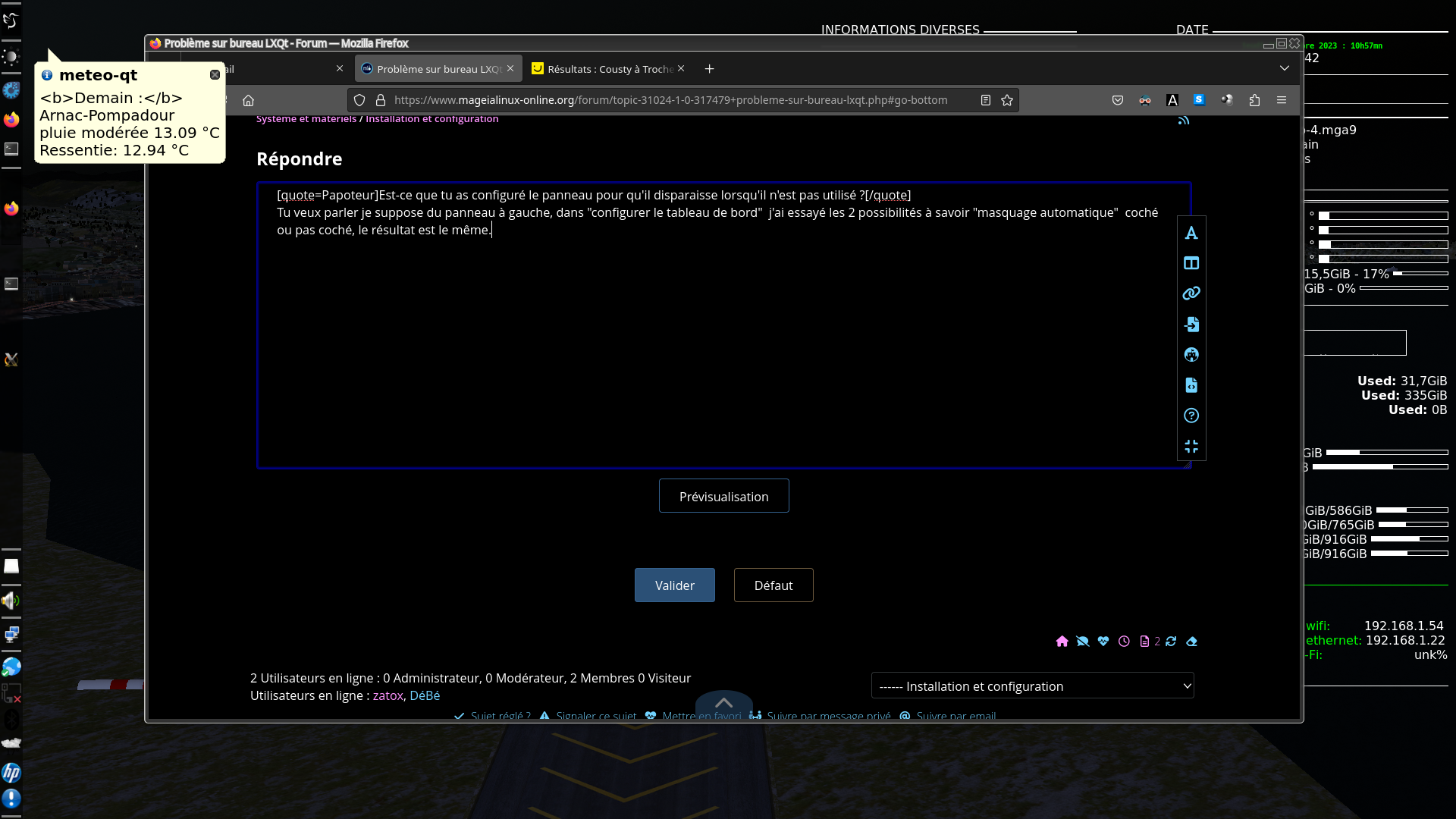The height and width of the screenshot is (819, 1456).
Task: Insert a link via the chain icon
Action: tap(1191, 293)
